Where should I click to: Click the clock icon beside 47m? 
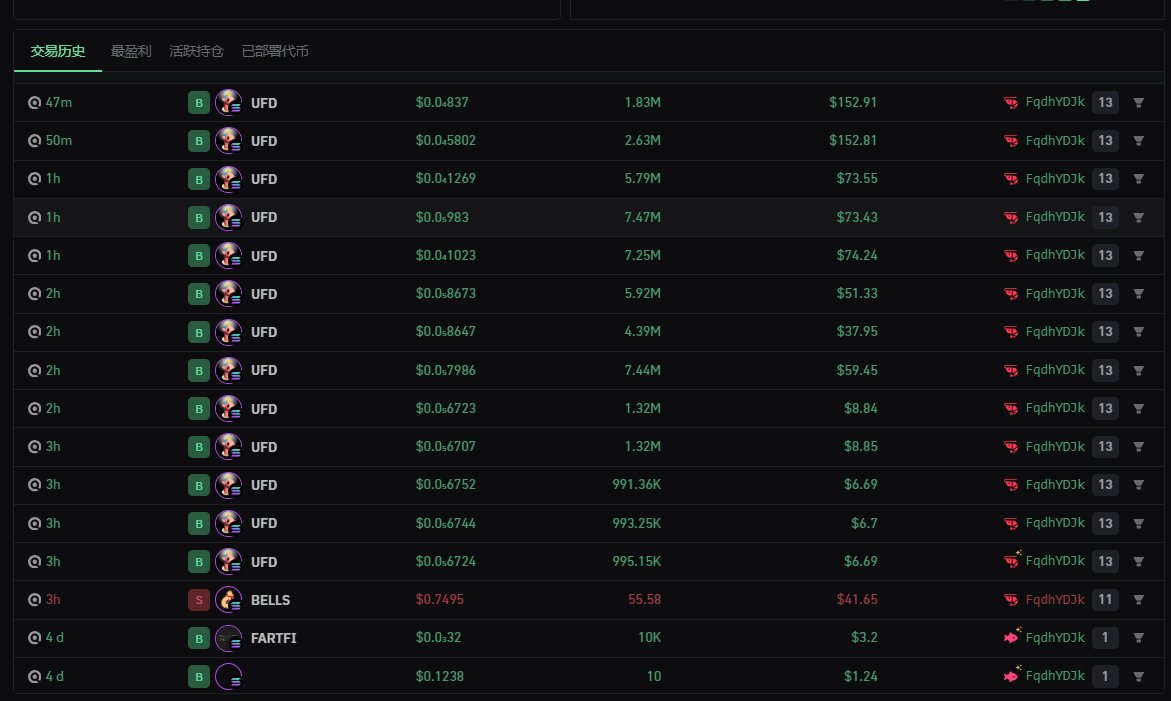point(34,102)
